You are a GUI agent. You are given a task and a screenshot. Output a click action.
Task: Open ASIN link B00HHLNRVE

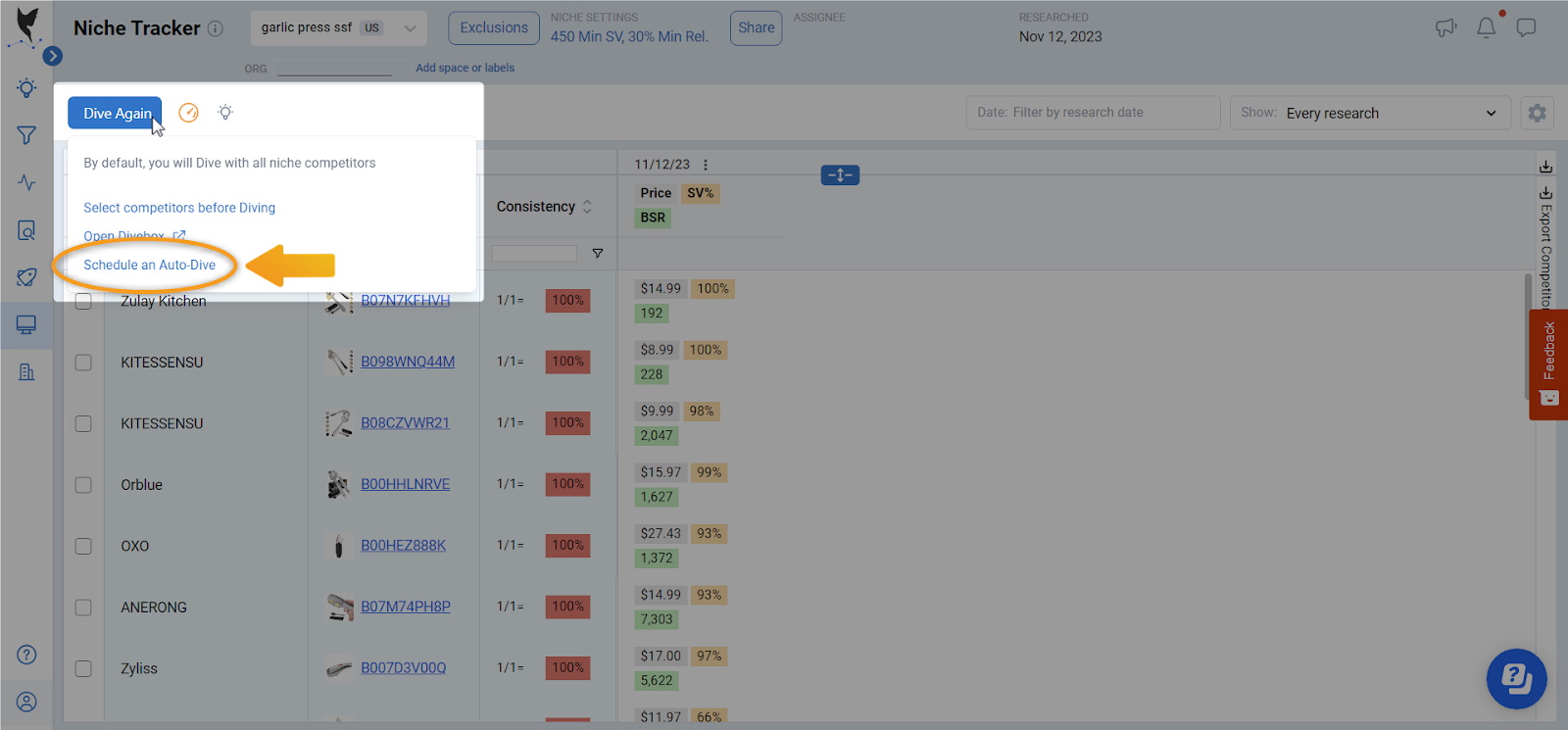(x=406, y=484)
